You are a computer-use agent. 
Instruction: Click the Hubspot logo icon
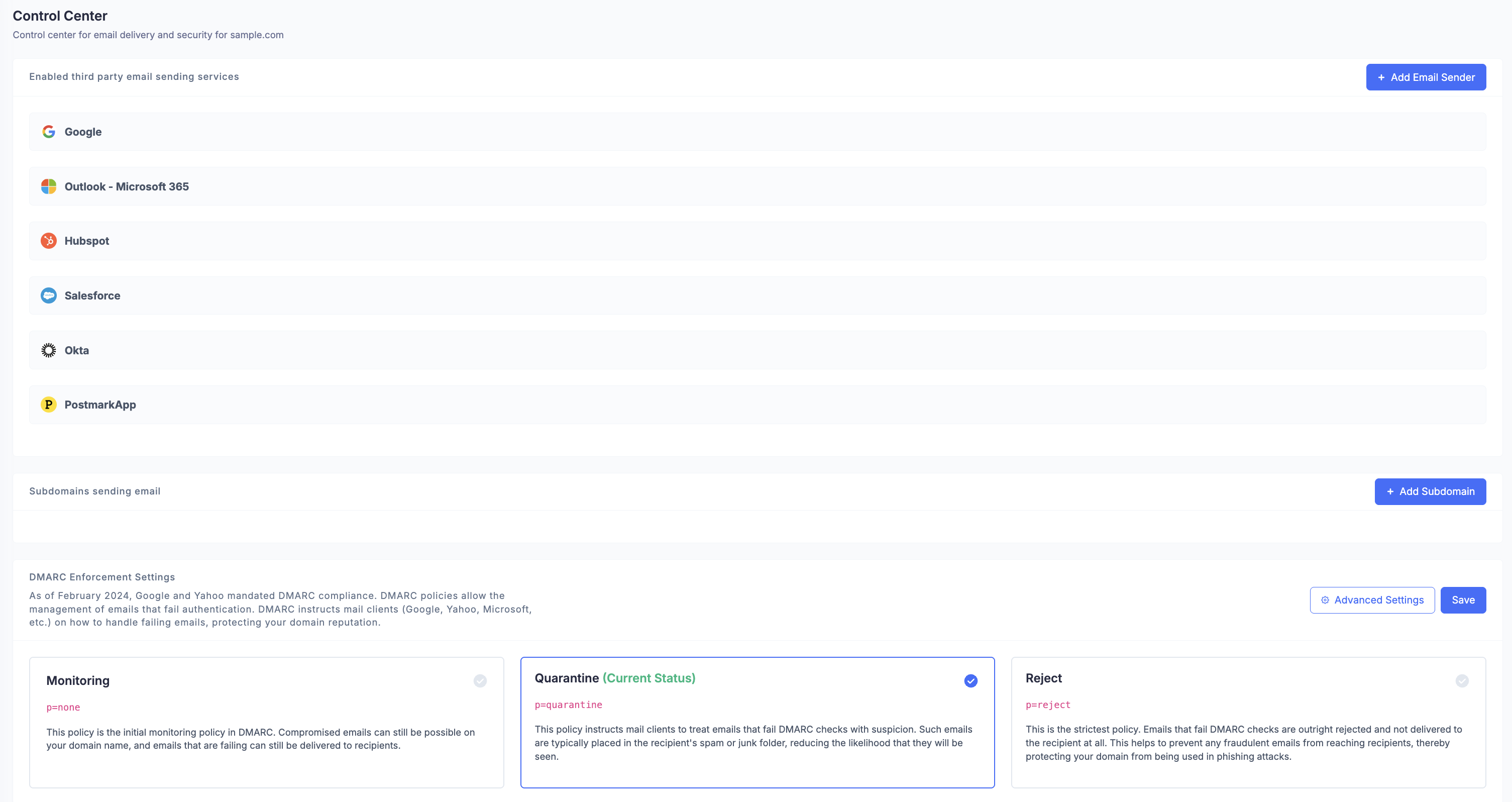(x=49, y=241)
